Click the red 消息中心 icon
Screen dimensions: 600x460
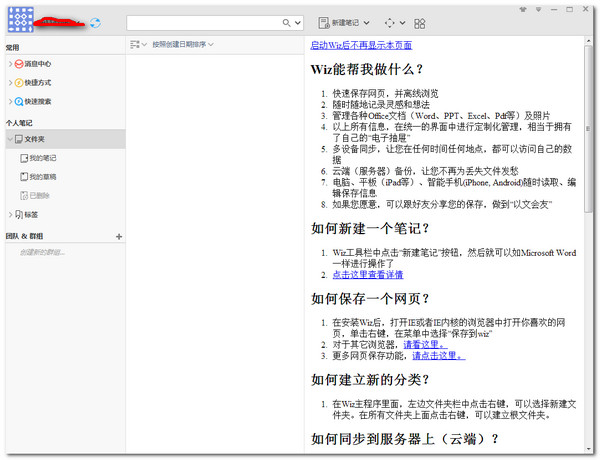point(19,64)
